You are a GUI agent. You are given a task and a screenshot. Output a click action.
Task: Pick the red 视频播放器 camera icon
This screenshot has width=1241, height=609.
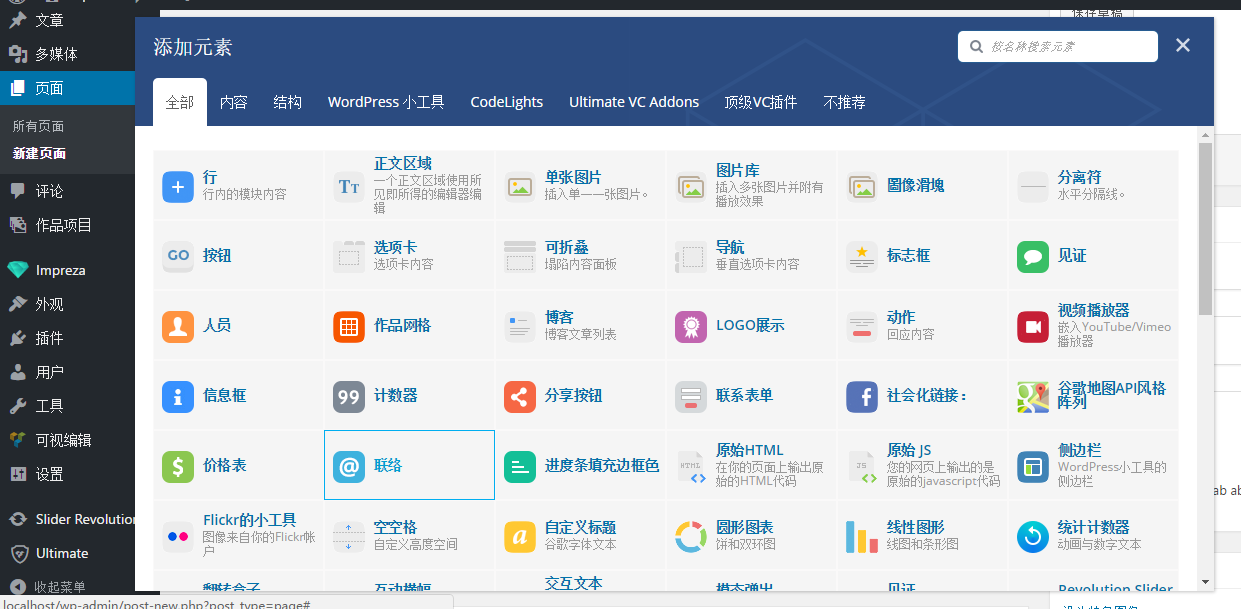pyautogui.click(x=1032, y=326)
